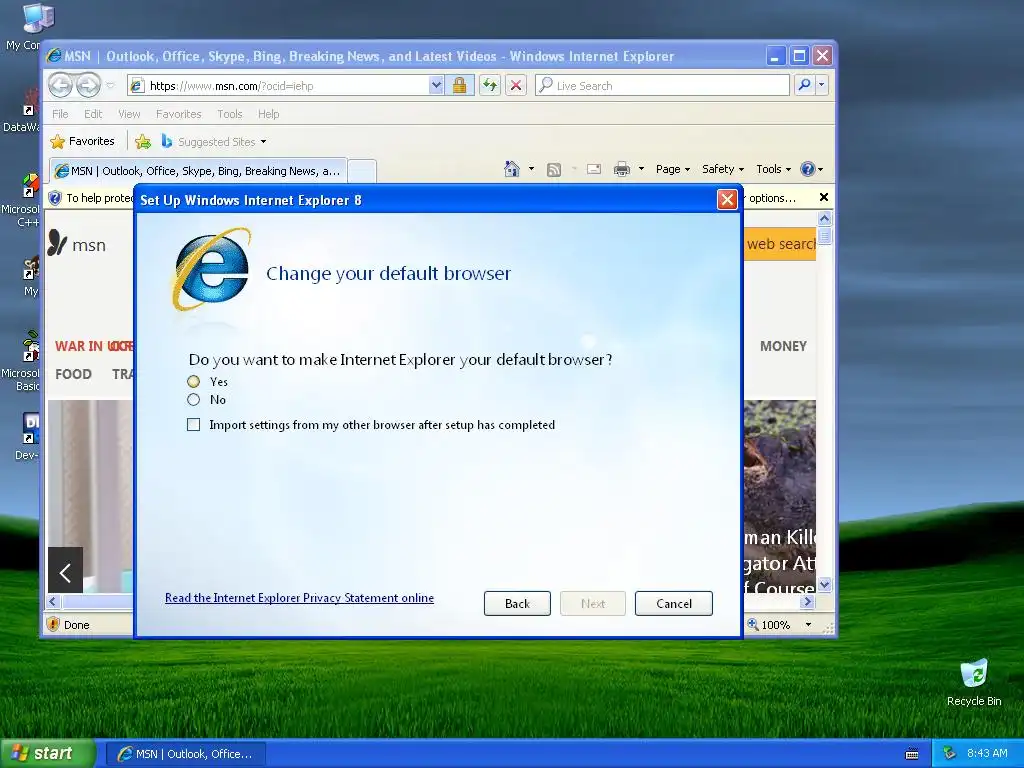
Task: Open the Safety dropdown menu
Action: pyautogui.click(x=722, y=169)
